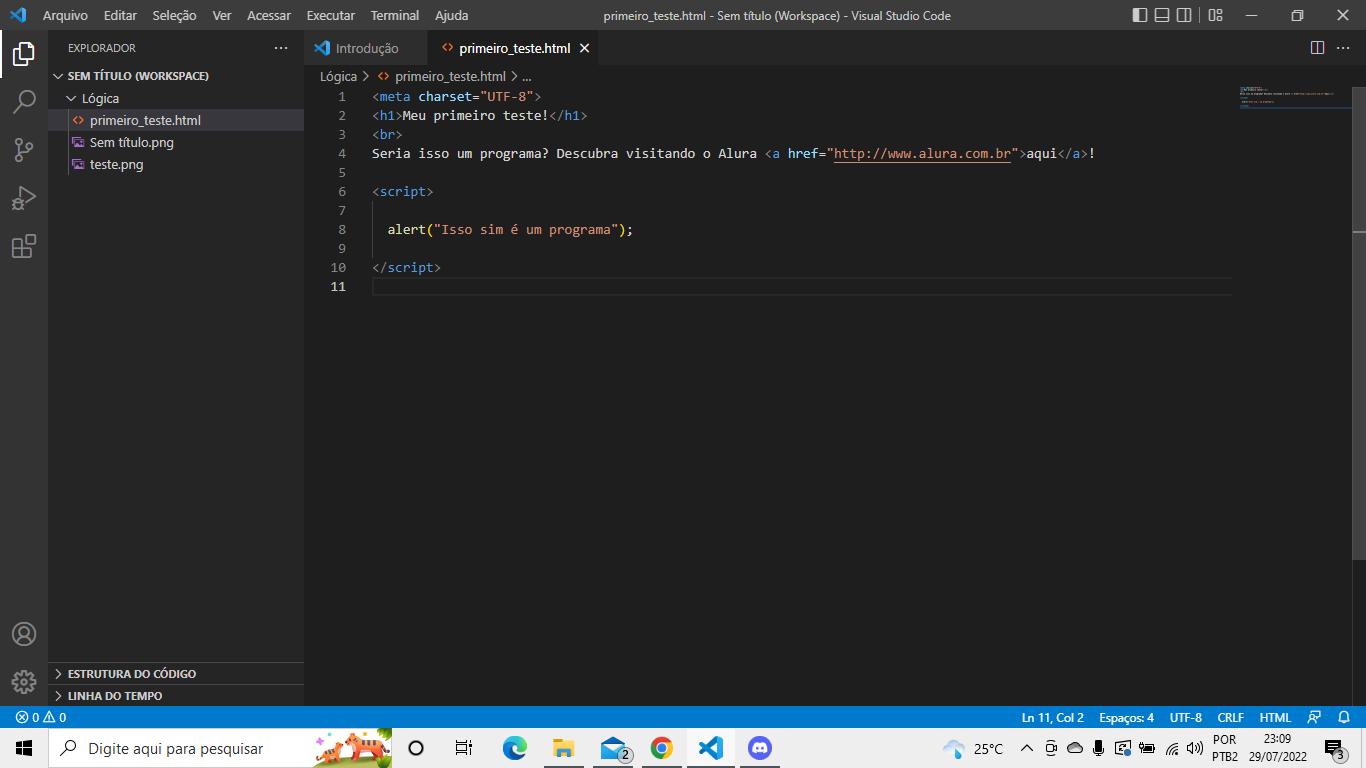Select Sem título.png in the explorer
This screenshot has height=768, width=1366.
pos(176,142)
